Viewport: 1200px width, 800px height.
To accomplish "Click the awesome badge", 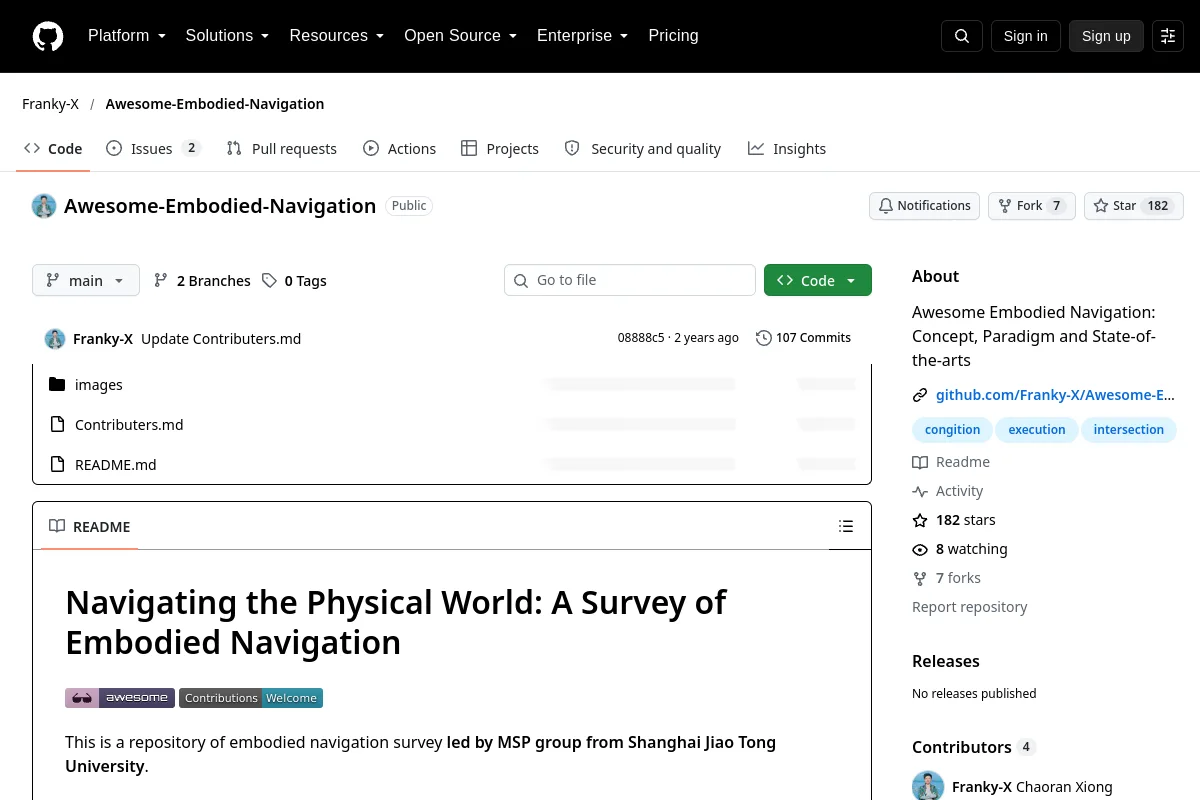I will (x=120, y=698).
